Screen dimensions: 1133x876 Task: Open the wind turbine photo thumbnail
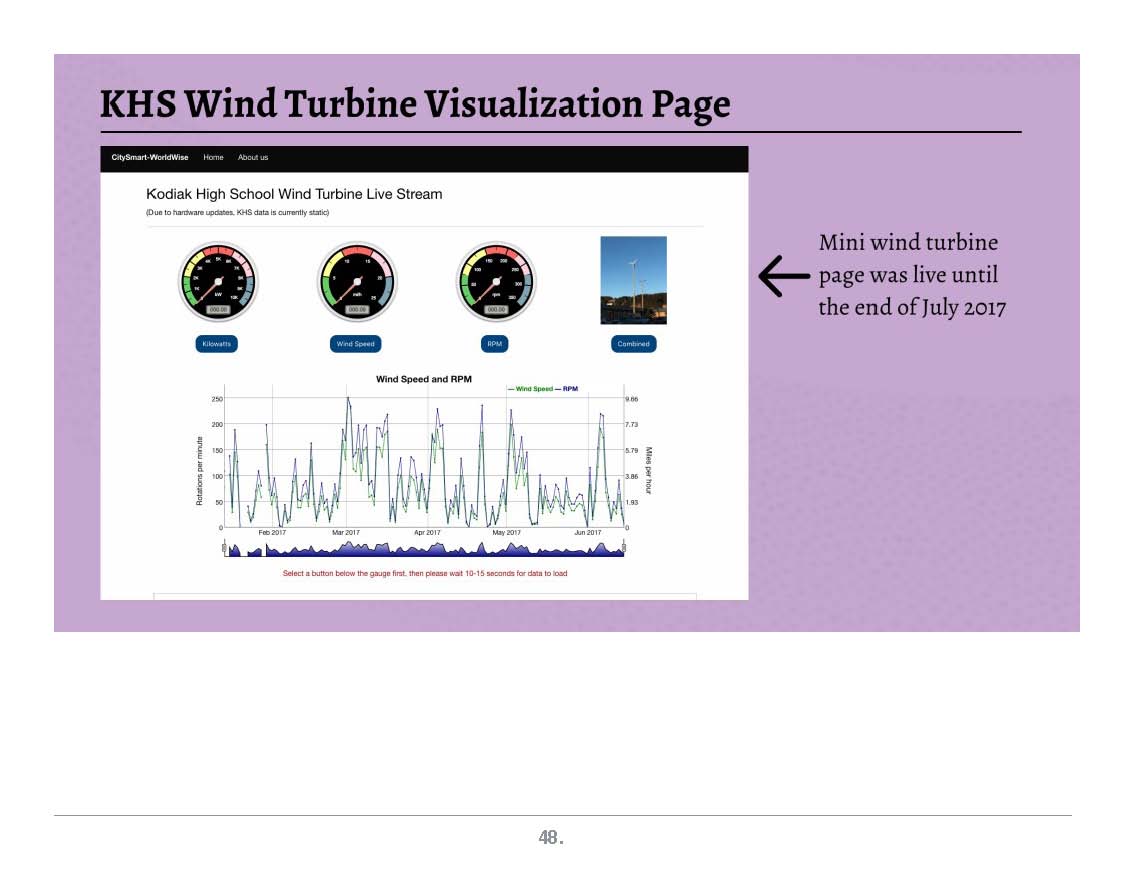coord(633,280)
